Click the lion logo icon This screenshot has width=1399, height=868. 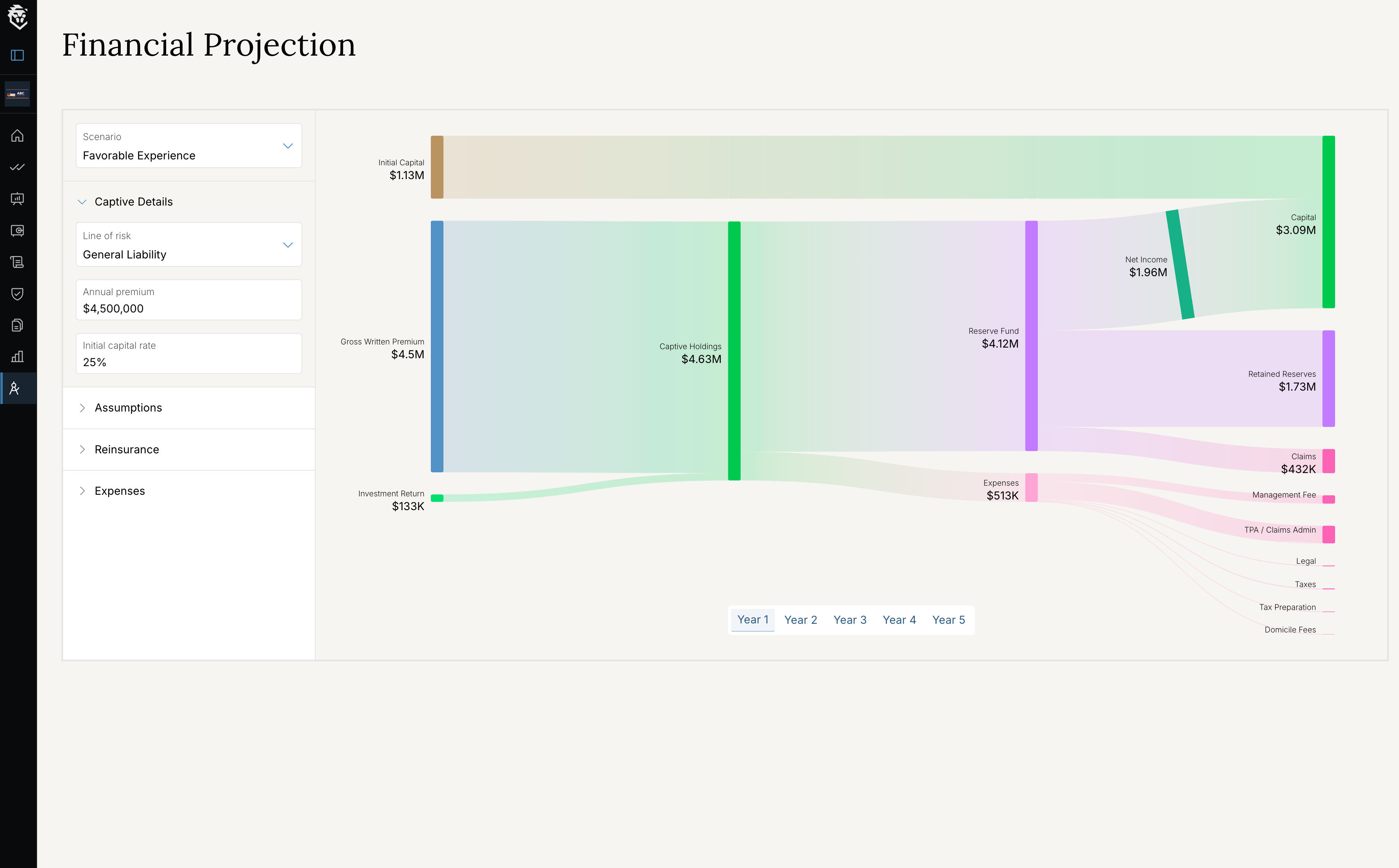click(x=18, y=17)
